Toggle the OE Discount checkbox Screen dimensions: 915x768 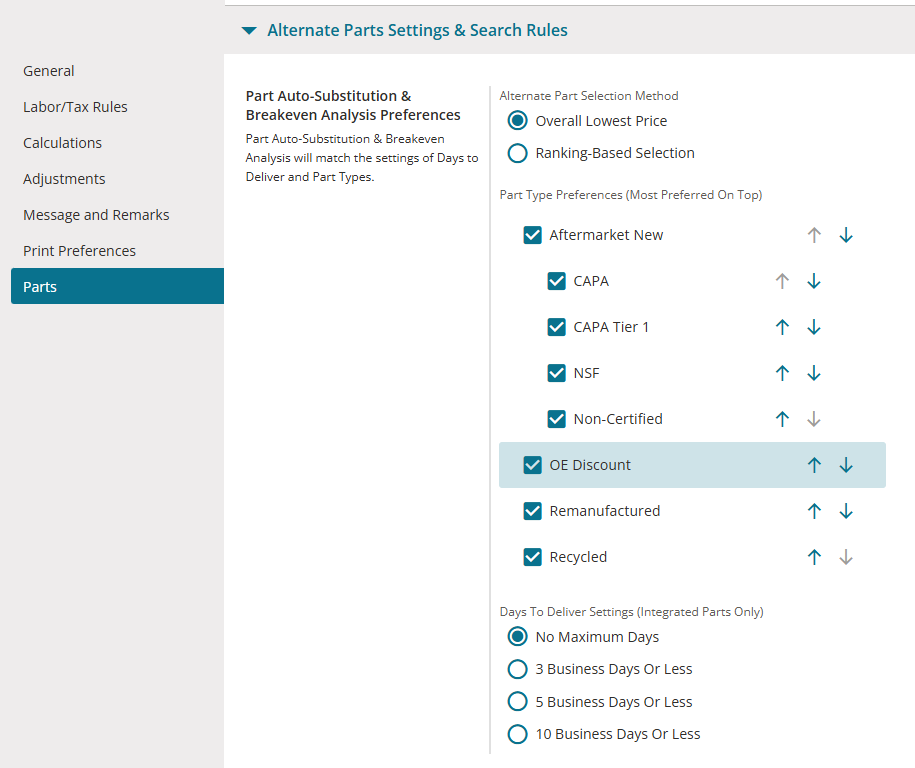tap(533, 465)
